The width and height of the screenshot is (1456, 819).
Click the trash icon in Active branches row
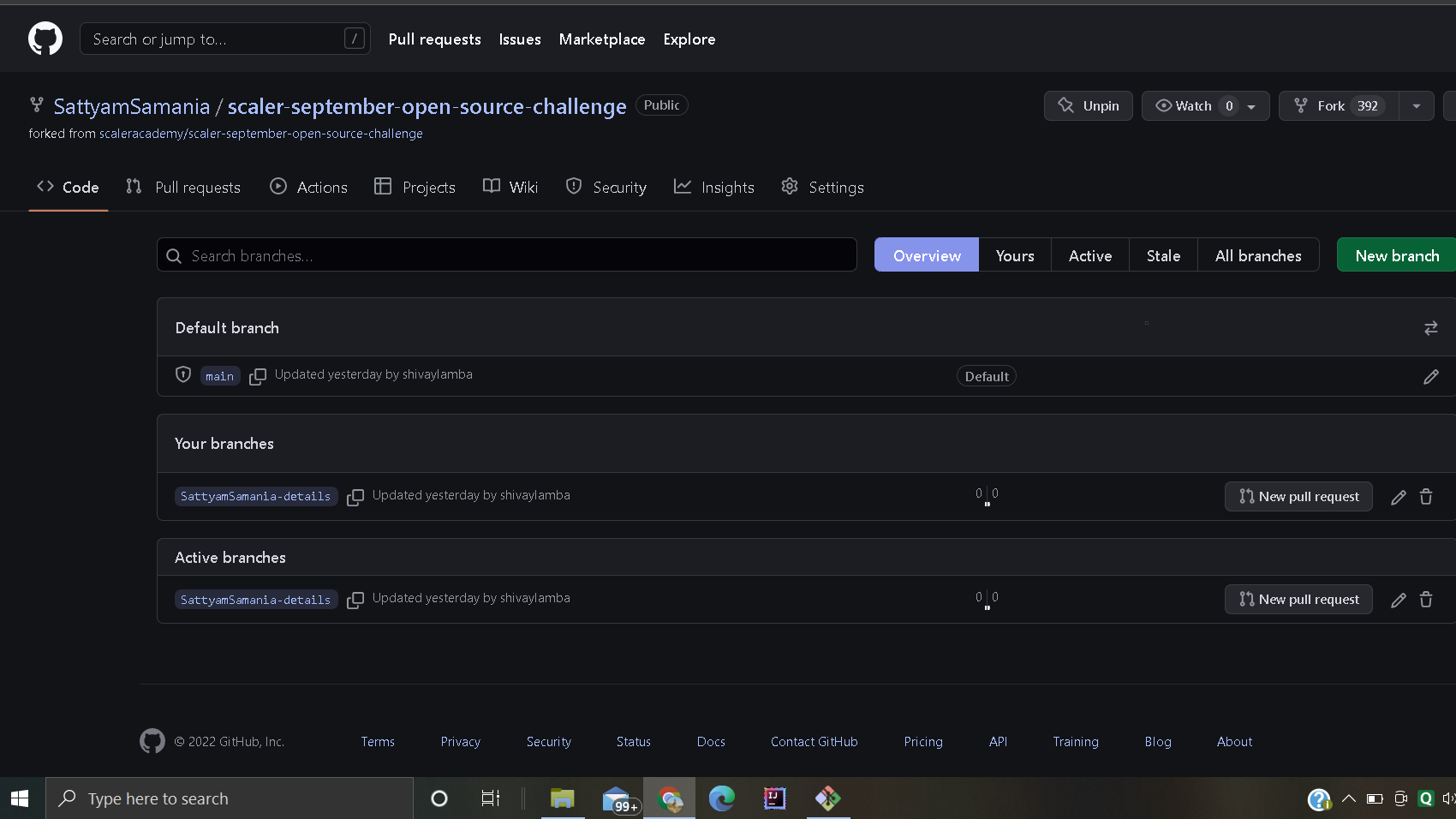coord(1426,600)
